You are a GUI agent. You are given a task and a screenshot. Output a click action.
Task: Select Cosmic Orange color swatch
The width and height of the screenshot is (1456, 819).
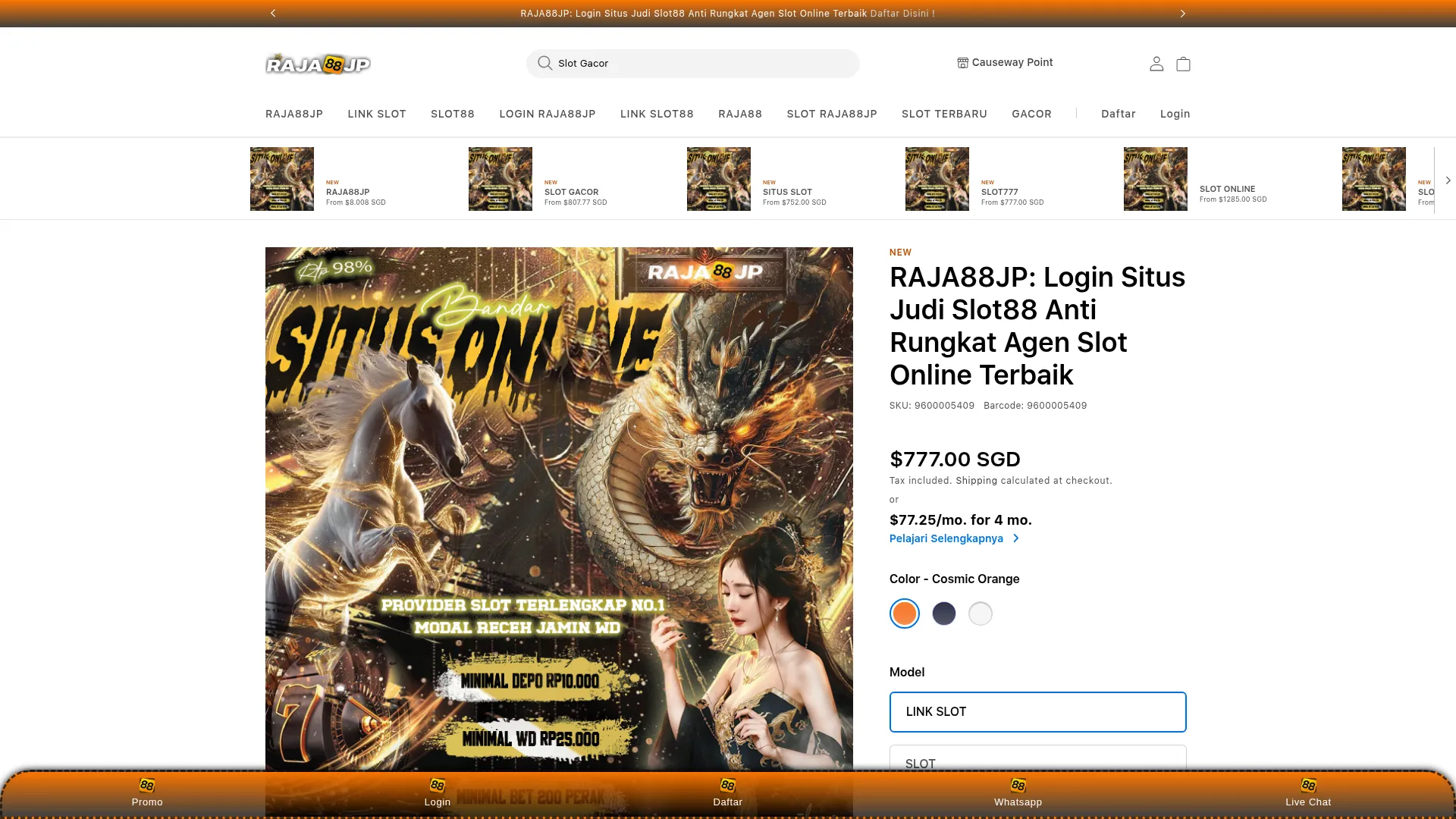(905, 613)
